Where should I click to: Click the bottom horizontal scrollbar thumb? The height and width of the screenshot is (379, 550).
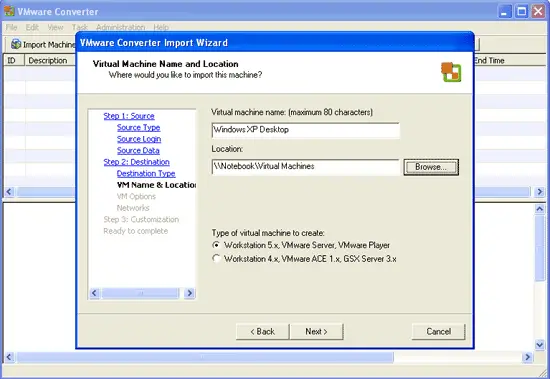coord(205,357)
